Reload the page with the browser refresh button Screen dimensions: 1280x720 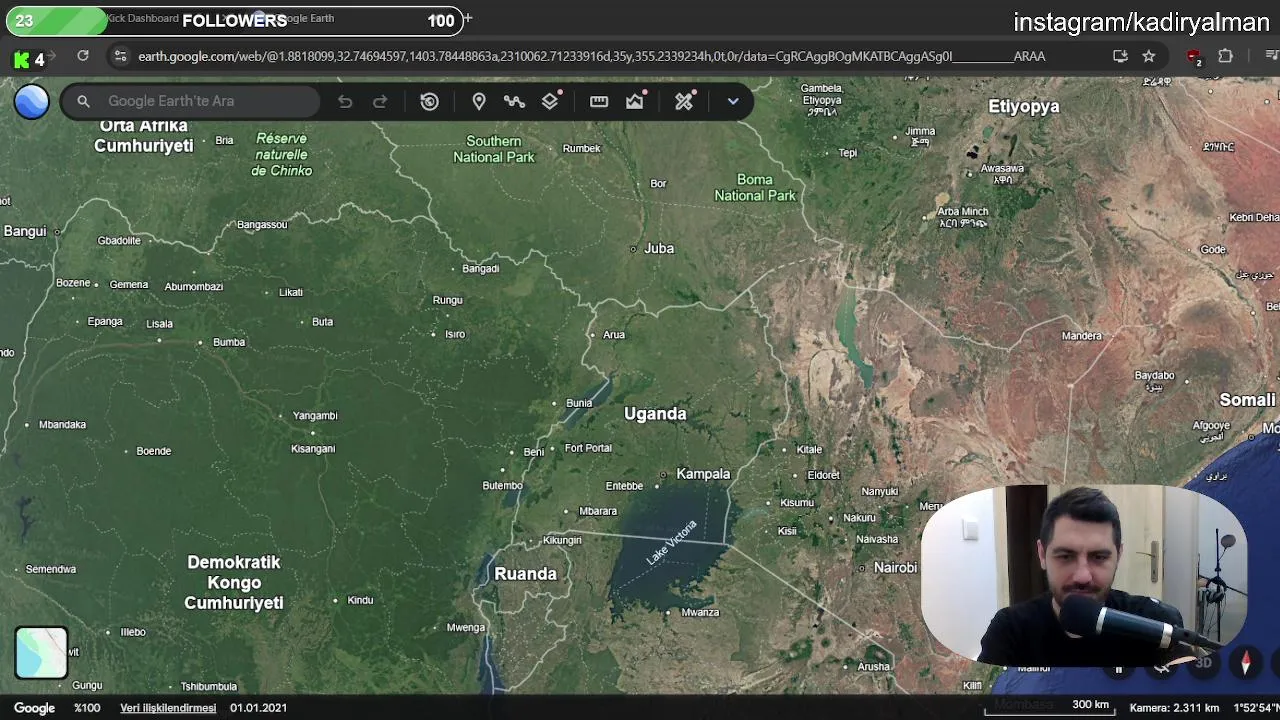[x=83, y=57]
